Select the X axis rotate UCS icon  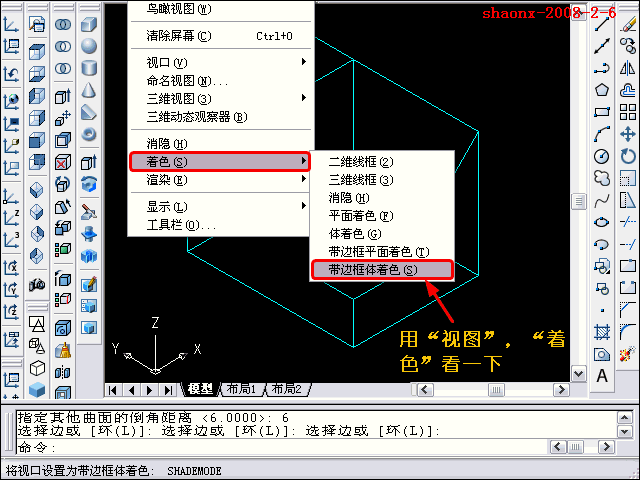point(11,268)
